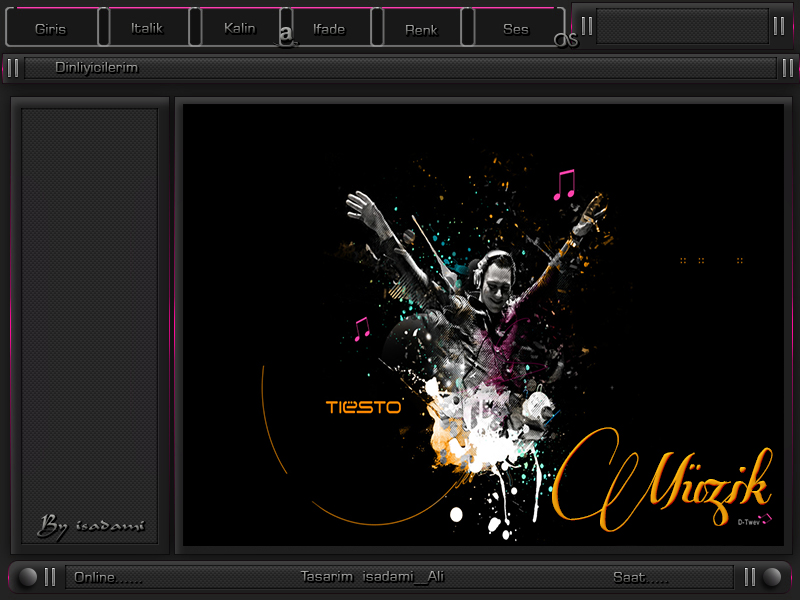Click the 'a' icon between Kalin and Ifade
Image resolution: width=800 pixels, height=600 pixels.
point(287,35)
